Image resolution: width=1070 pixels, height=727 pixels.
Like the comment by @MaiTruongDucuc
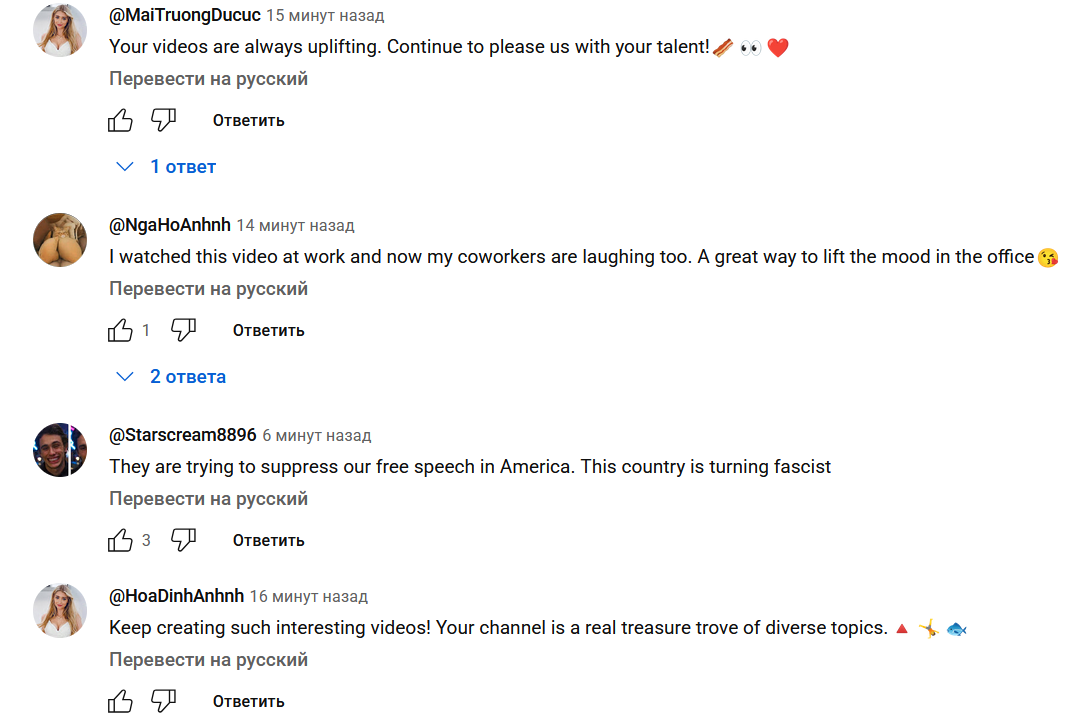[120, 121]
